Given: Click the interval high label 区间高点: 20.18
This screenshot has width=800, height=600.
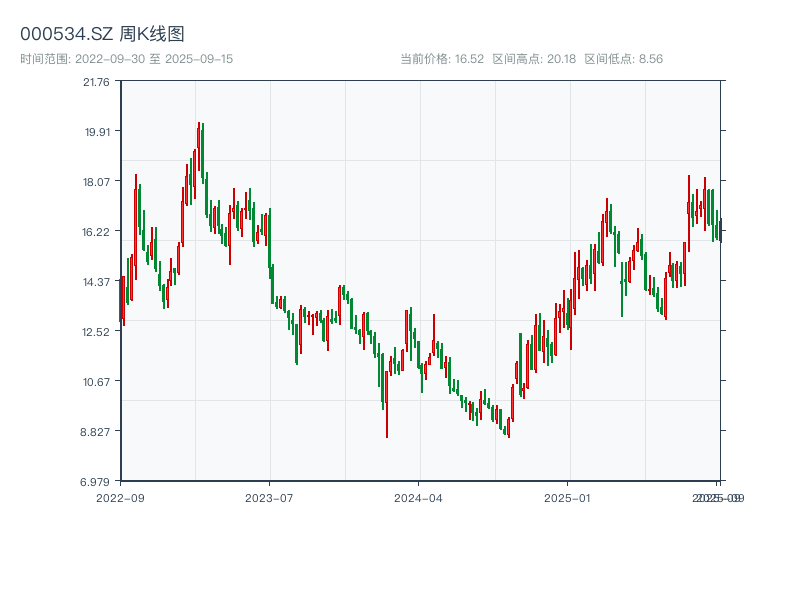Looking at the screenshot, I should coord(534,59).
